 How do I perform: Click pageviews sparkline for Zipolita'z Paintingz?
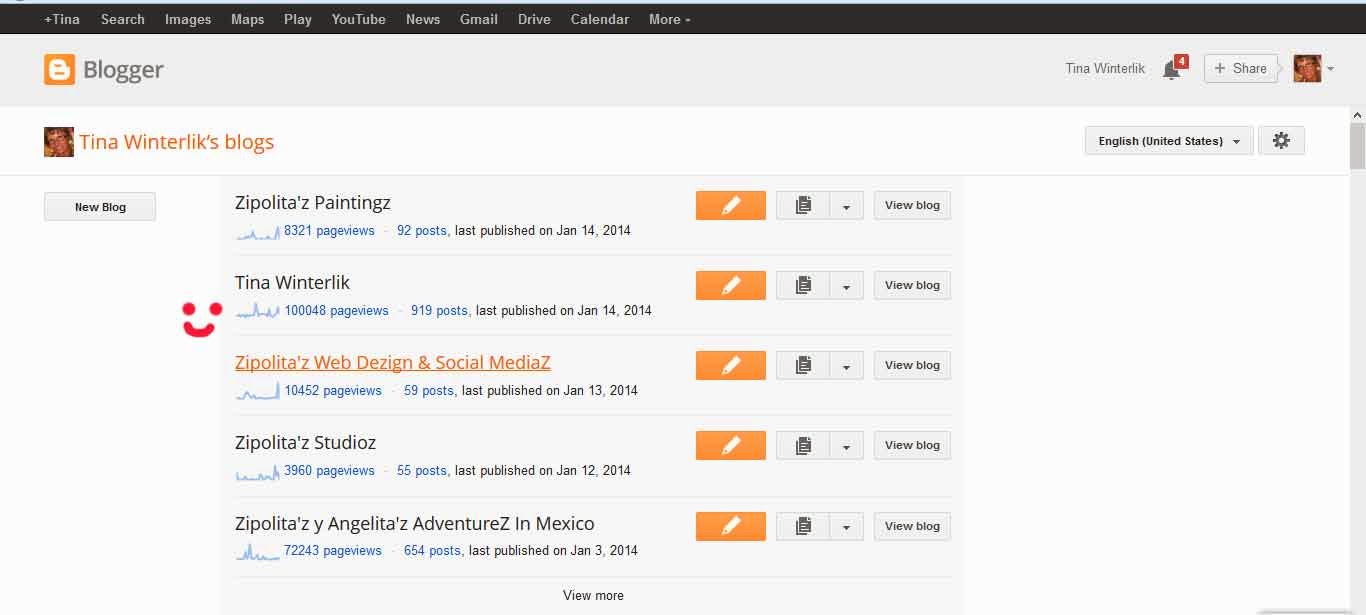pyautogui.click(x=258, y=232)
